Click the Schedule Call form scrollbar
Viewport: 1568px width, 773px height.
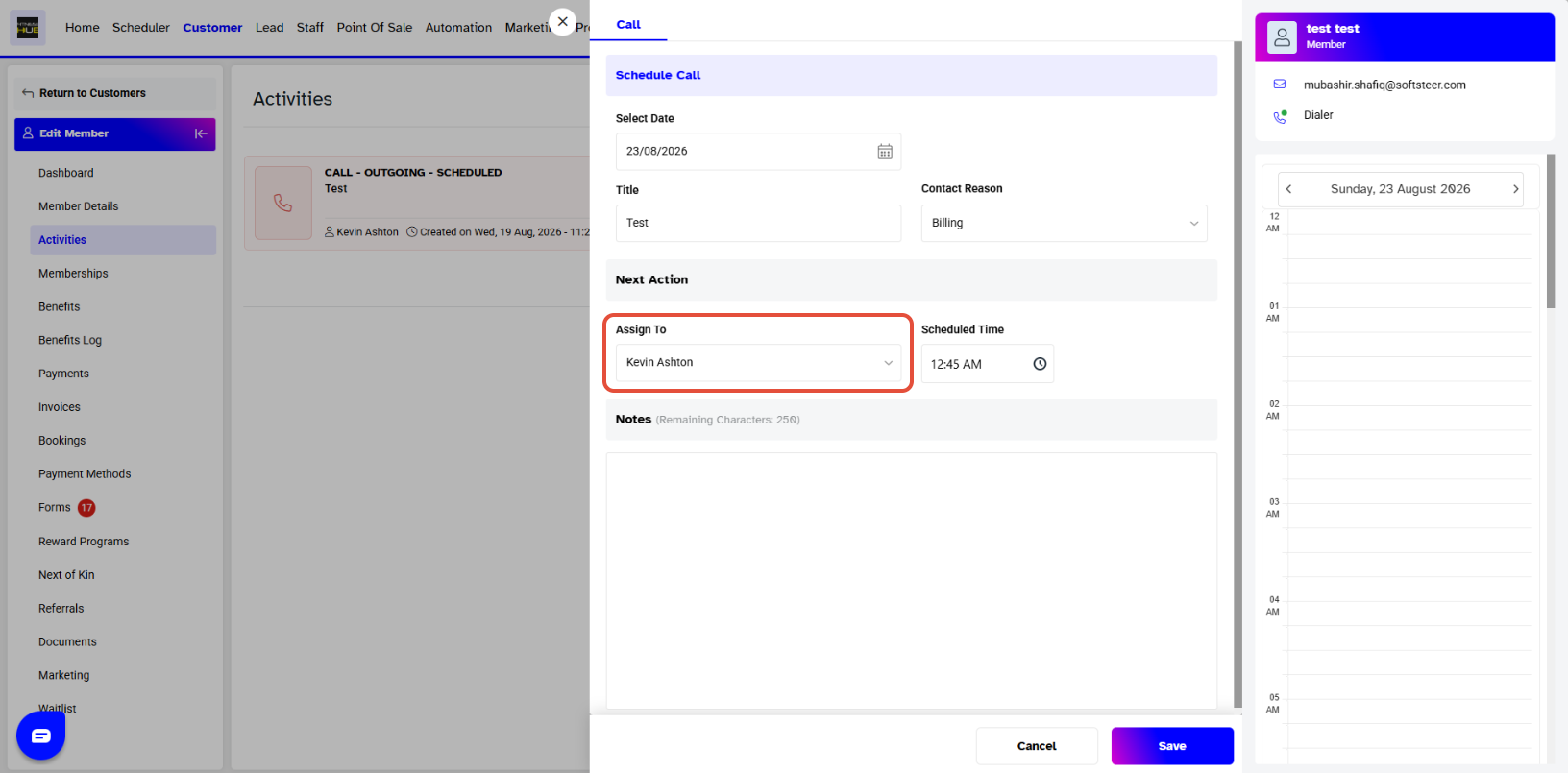1237,374
